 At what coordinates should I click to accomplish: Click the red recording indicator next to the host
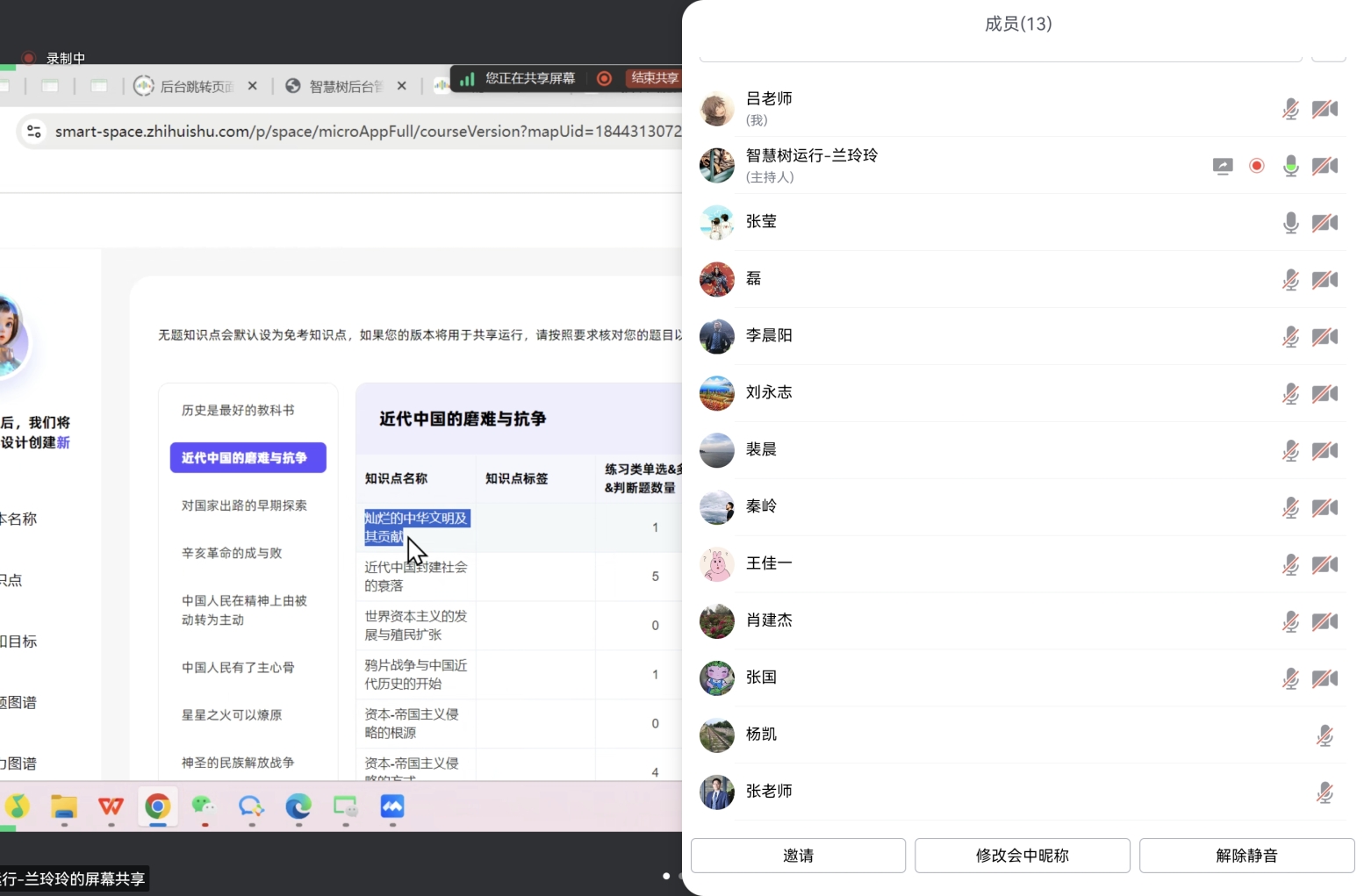click(1256, 165)
